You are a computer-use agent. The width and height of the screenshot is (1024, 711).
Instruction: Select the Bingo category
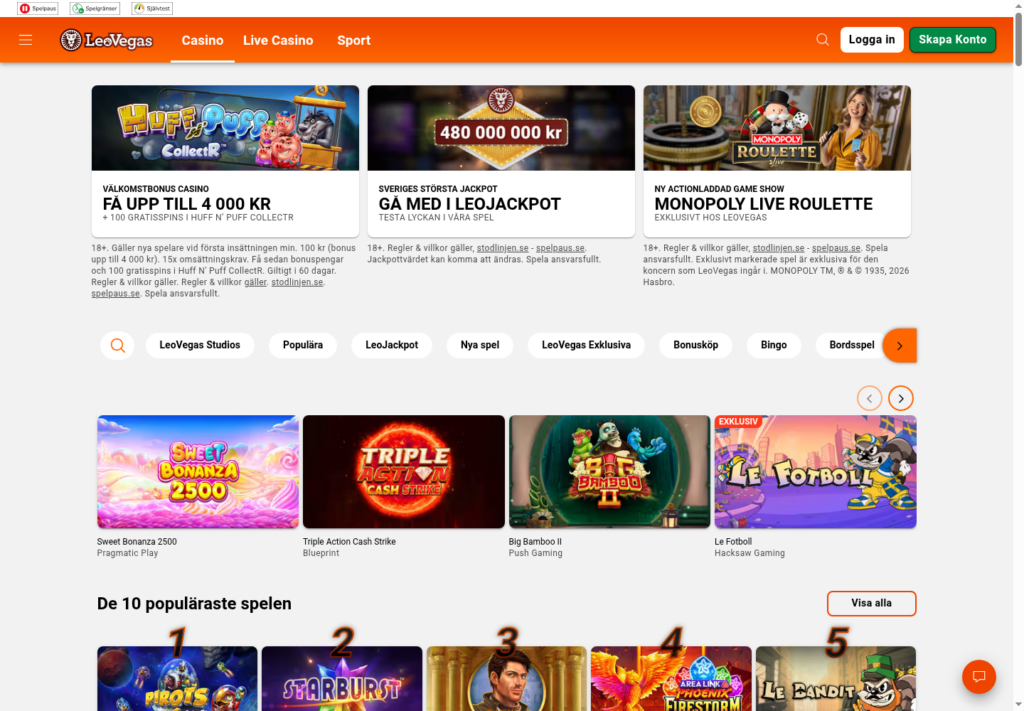tap(774, 345)
